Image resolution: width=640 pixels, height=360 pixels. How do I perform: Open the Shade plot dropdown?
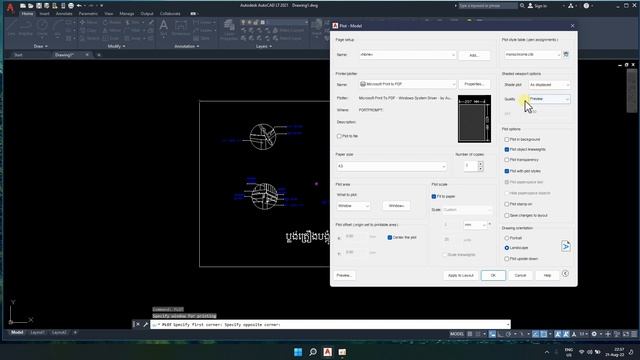pos(549,84)
